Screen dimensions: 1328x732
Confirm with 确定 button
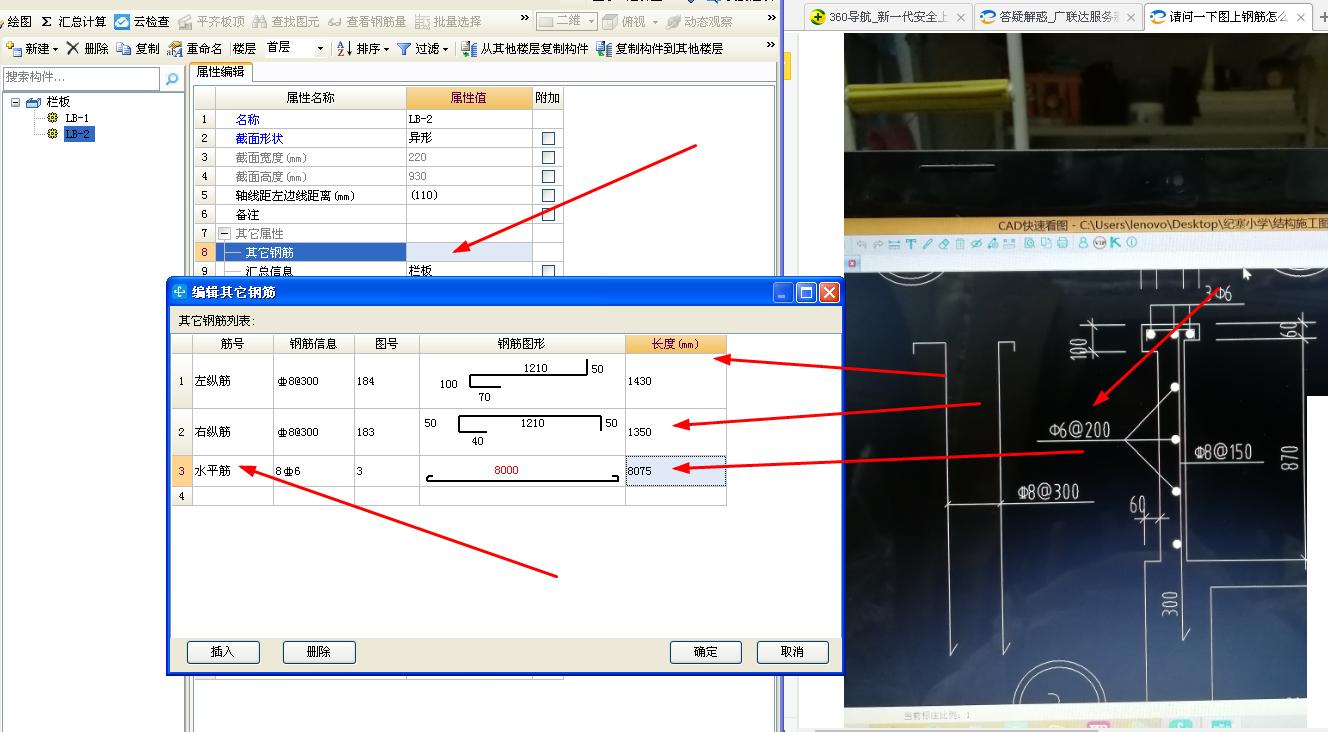[x=706, y=651]
